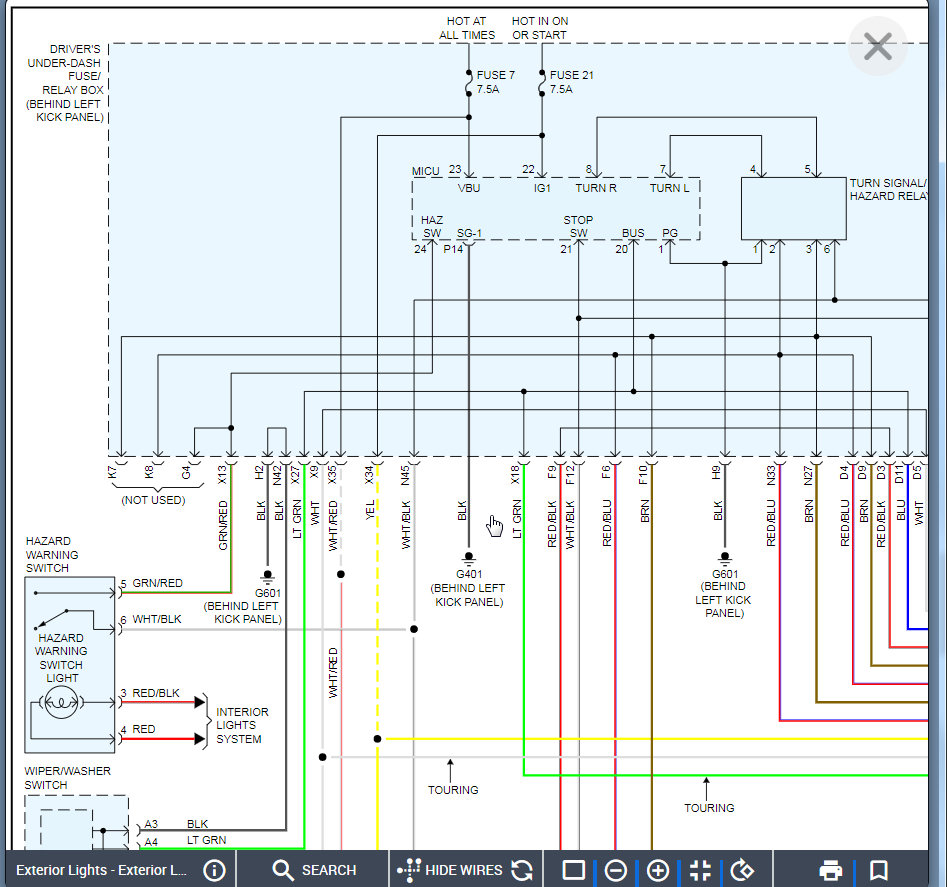
Task: Click the SEARCH label in the toolbar
Action: (329, 870)
